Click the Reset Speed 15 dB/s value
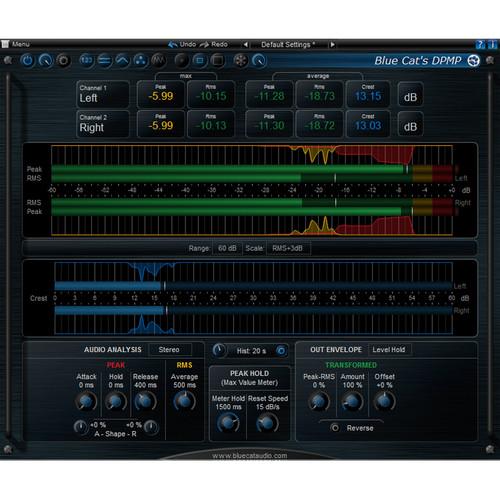Viewport: 500px width, 500px height. (x=267, y=407)
